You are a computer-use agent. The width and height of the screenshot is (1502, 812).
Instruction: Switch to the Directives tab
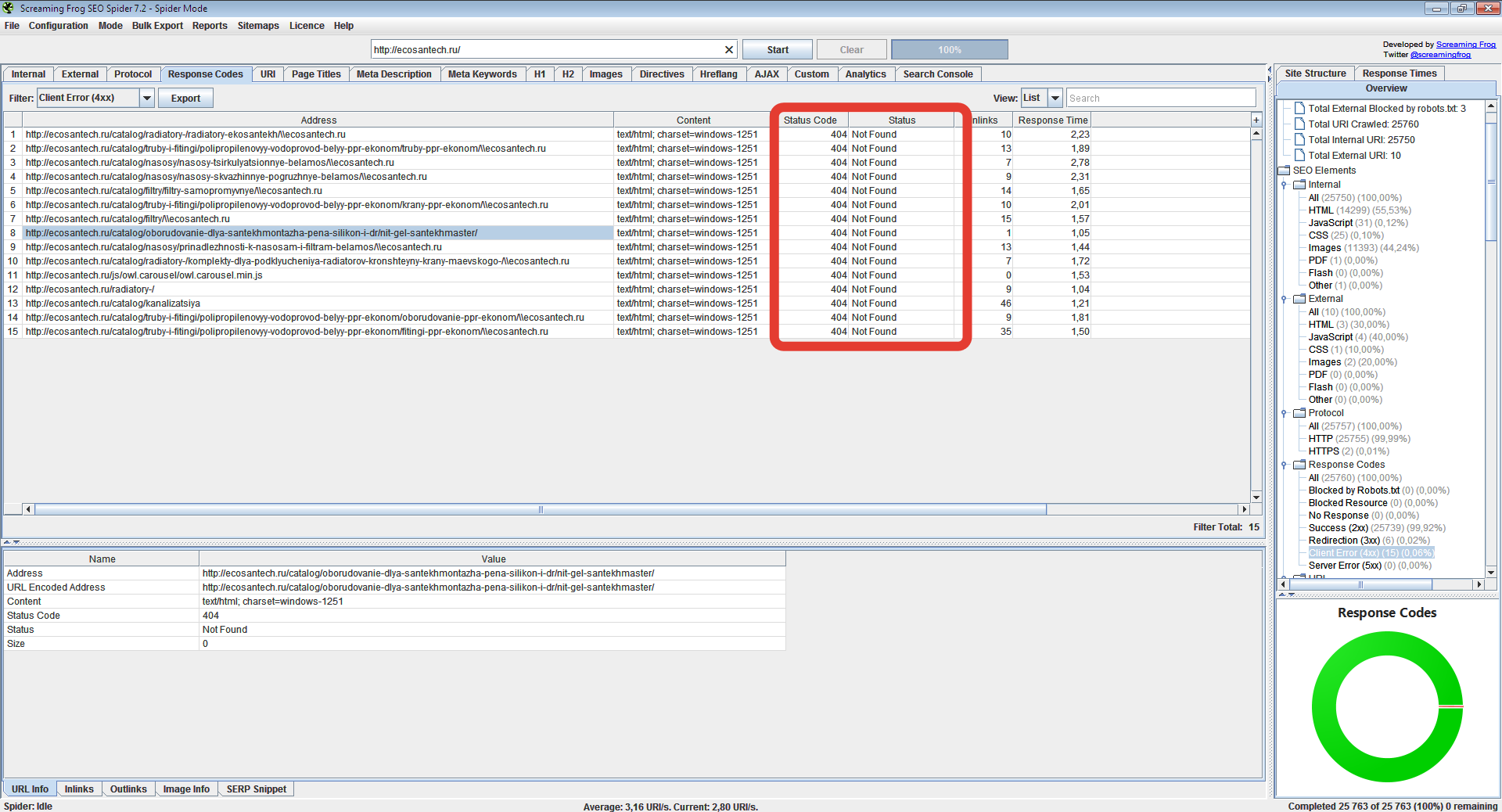click(662, 74)
